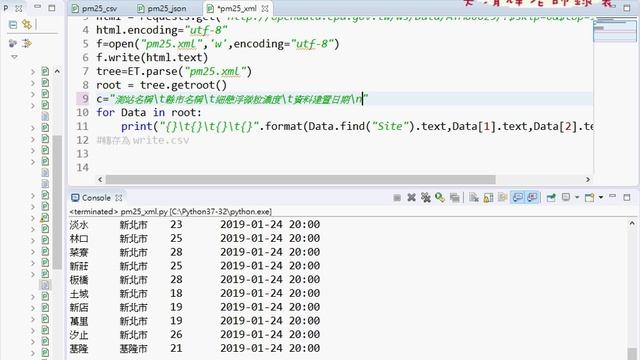Viewport: 640px width, 360px height.
Task: Open the Open Console dropdown arrow
Action: [x=601, y=198]
